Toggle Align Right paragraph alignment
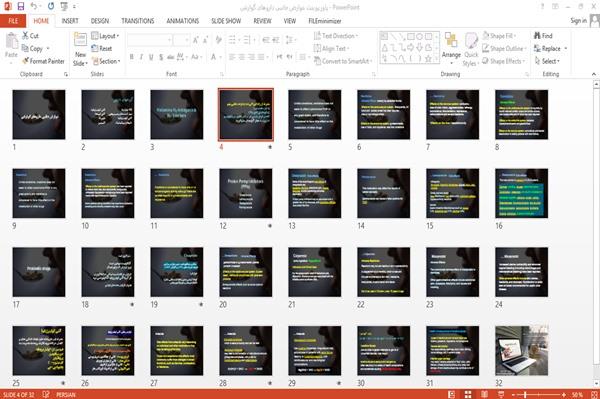Viewport: 600px width, 399px height. 251,57
